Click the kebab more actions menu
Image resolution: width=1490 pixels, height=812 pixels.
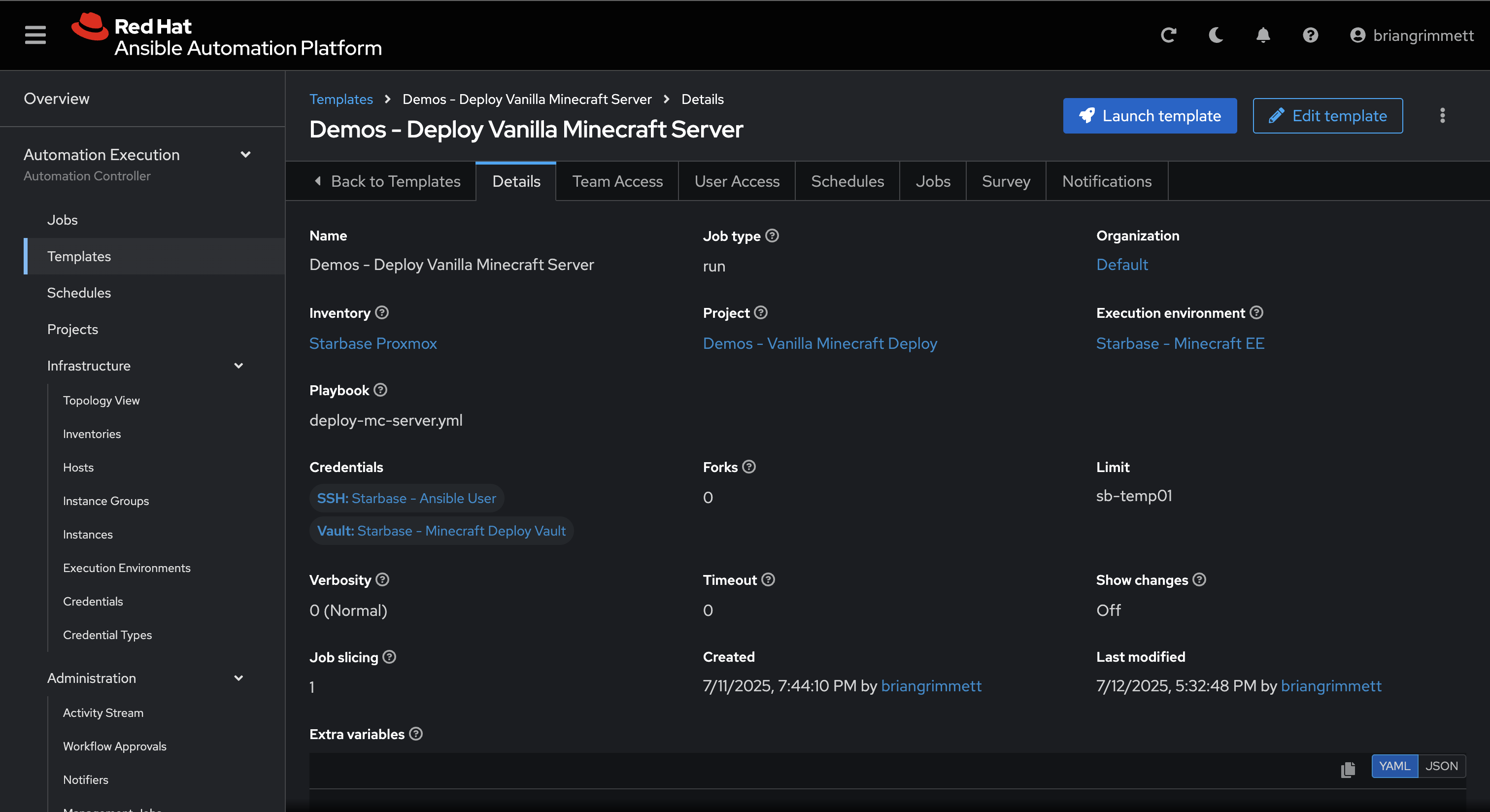pos(1442,116)
